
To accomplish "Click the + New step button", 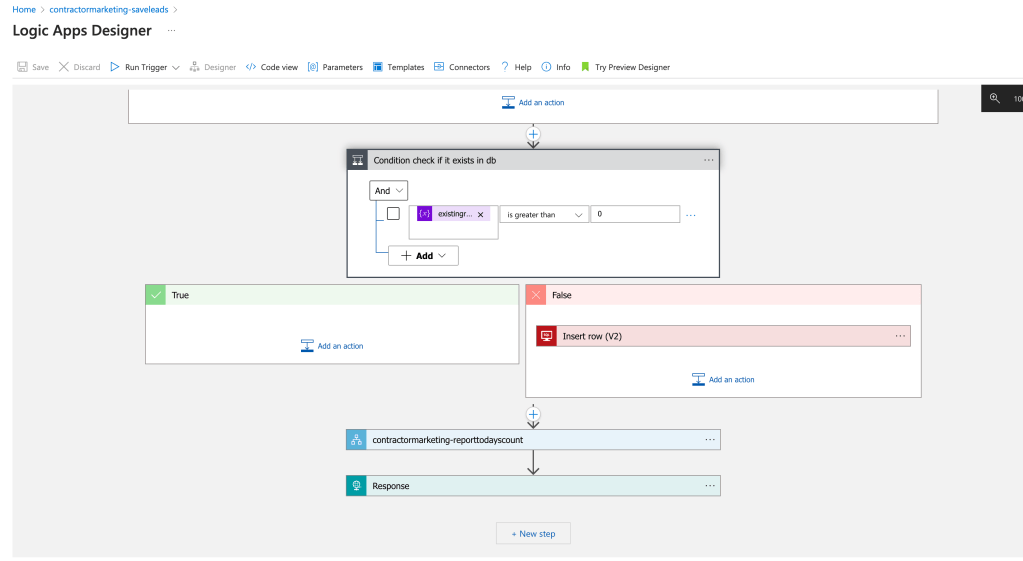I will pos(533,533).
